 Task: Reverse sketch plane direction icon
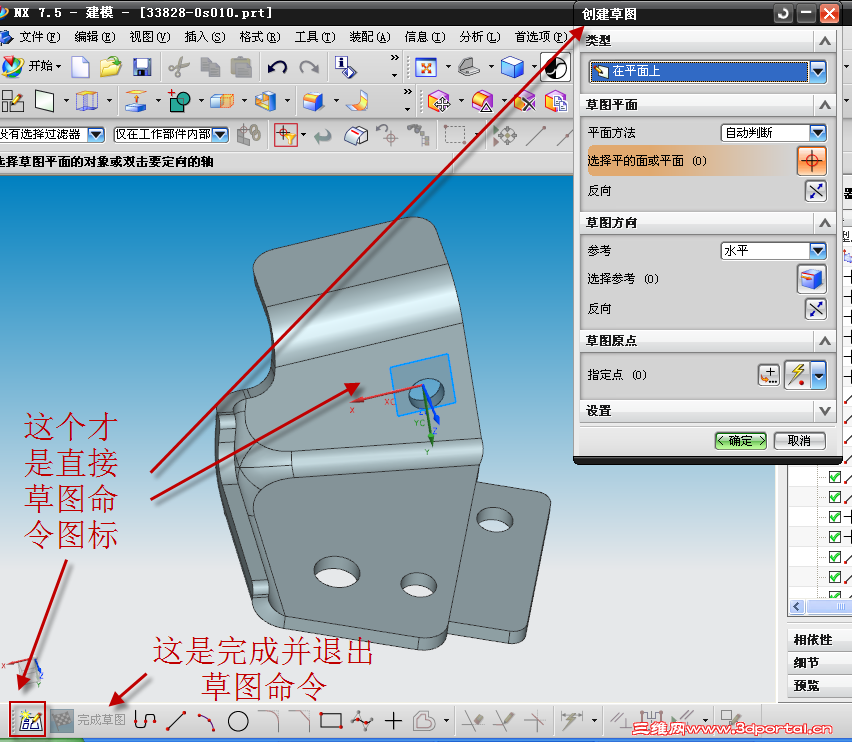[x=816, y=191]
